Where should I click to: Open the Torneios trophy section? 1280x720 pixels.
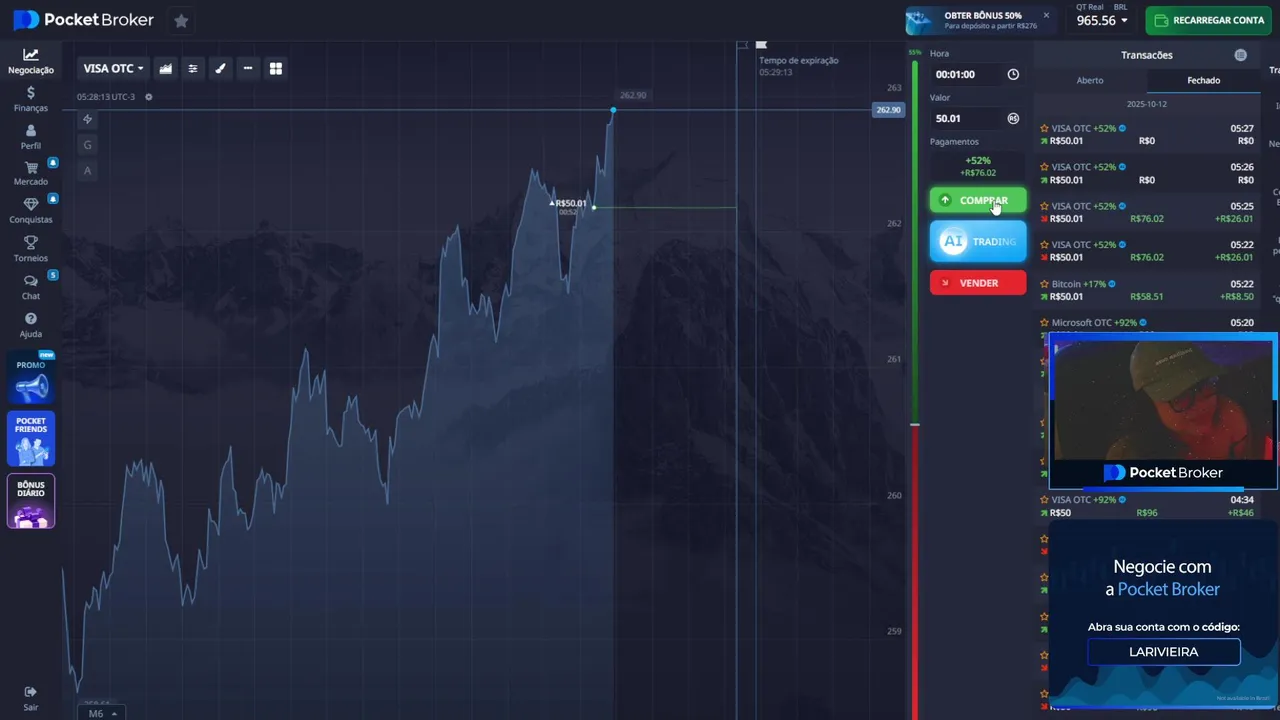31,249
